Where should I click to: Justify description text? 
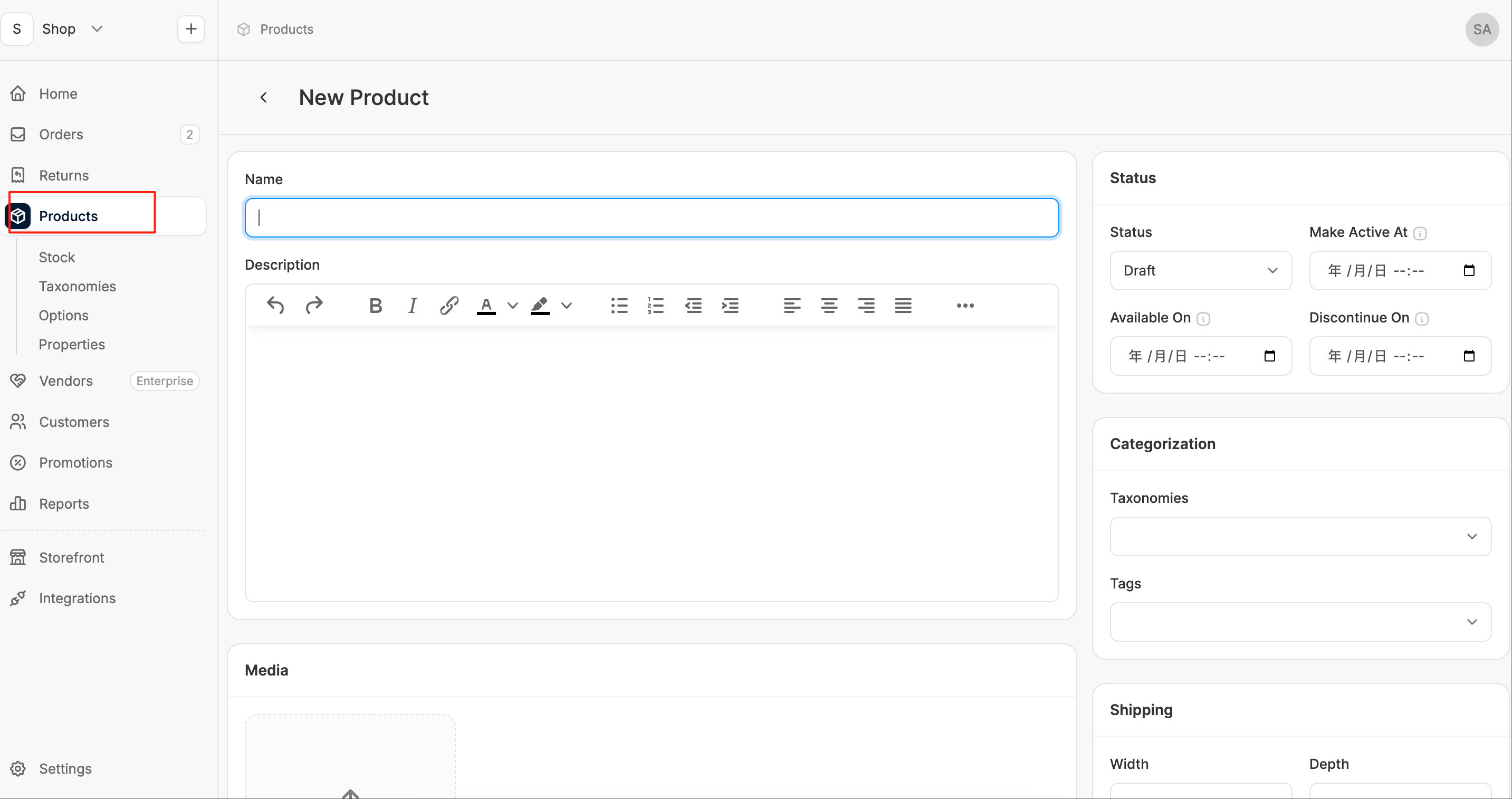903,305
